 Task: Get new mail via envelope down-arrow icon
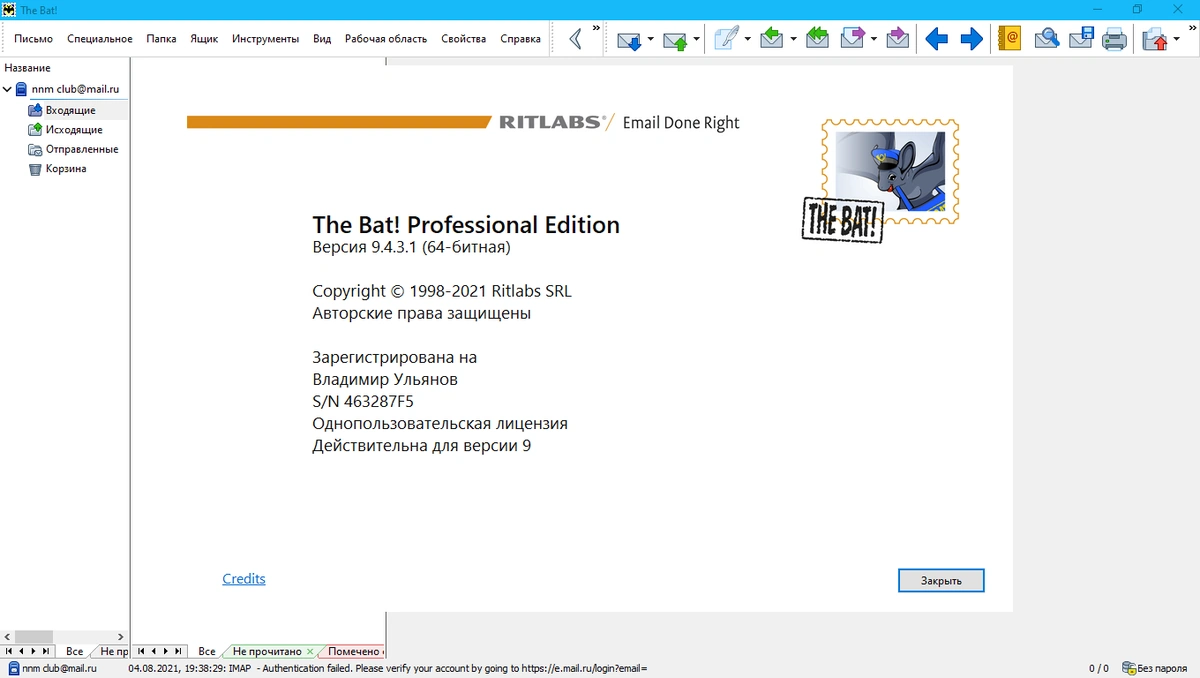[x=629, y=40]
